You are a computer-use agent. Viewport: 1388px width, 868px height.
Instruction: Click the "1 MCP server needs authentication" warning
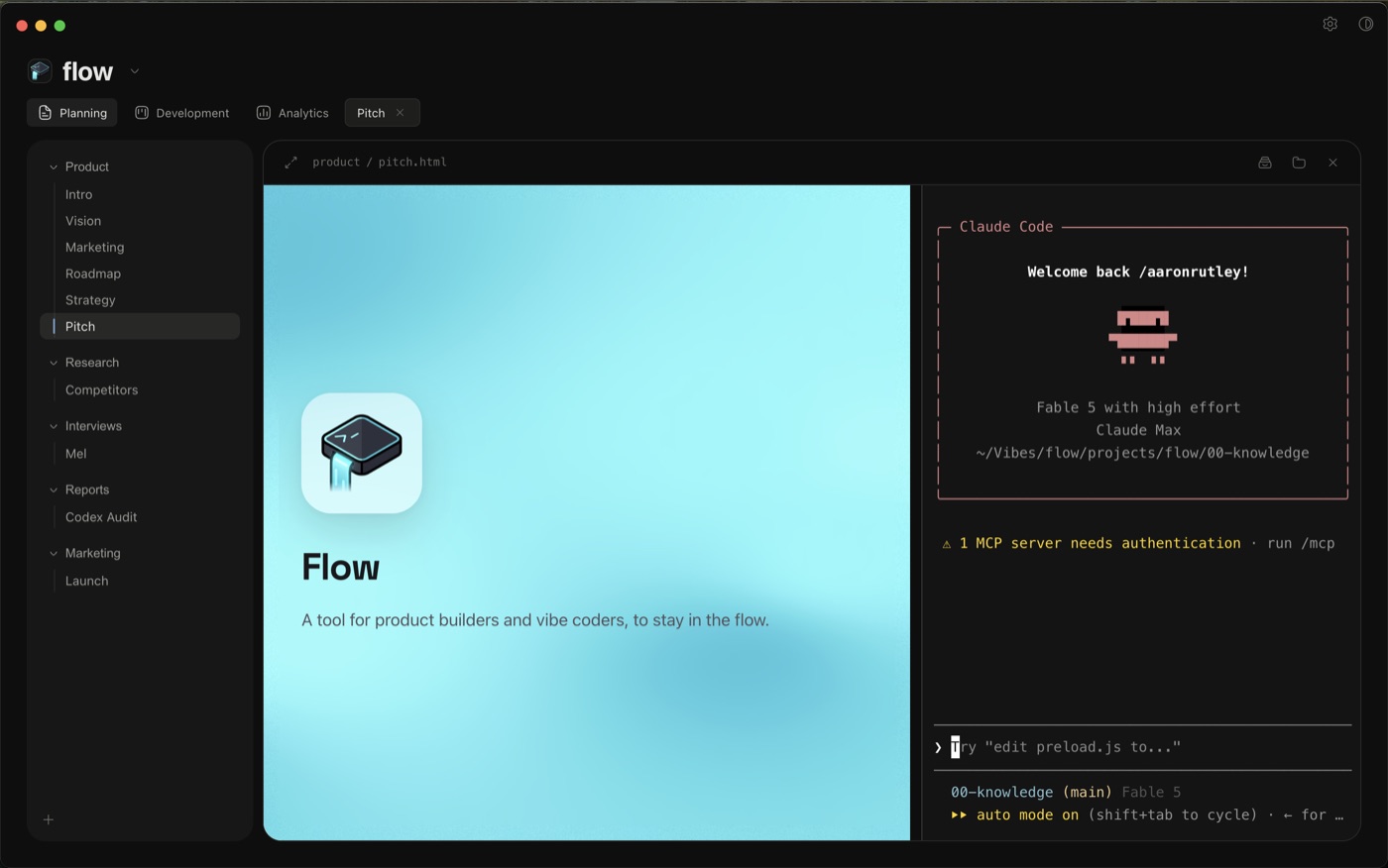click(x=1099, y=543)
